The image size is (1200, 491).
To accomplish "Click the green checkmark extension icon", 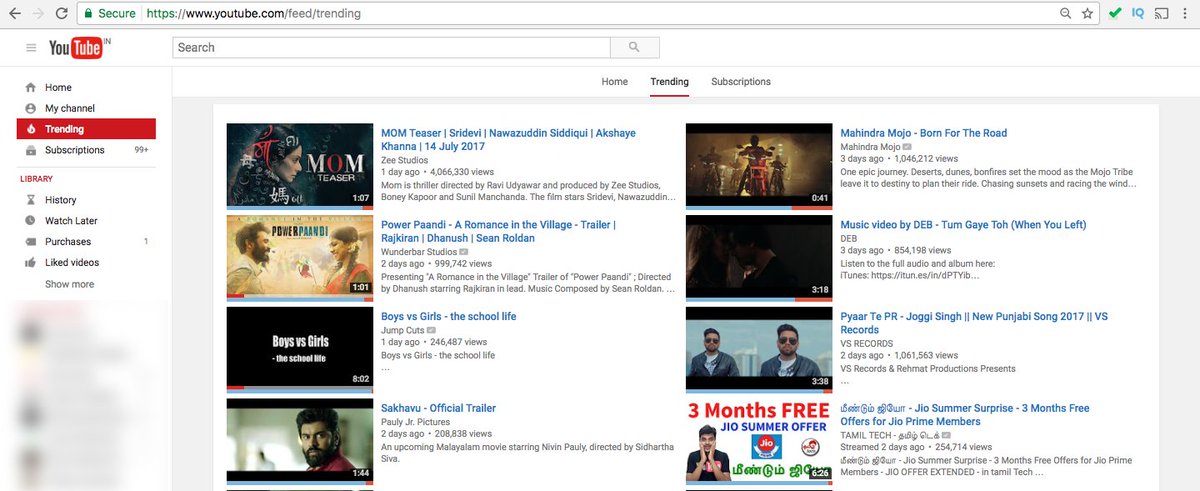I will click(1115, 14).
